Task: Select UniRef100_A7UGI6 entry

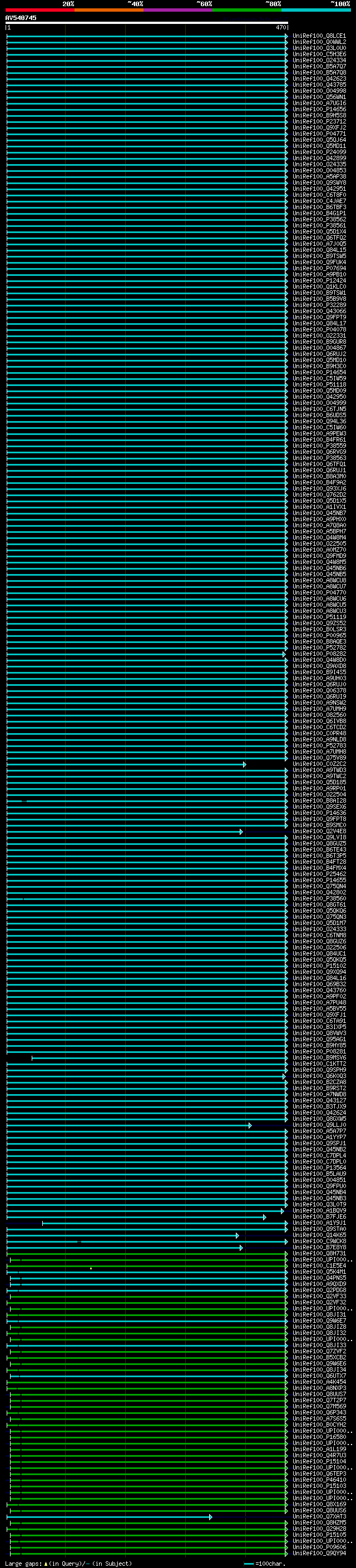Action: [319, 103]
